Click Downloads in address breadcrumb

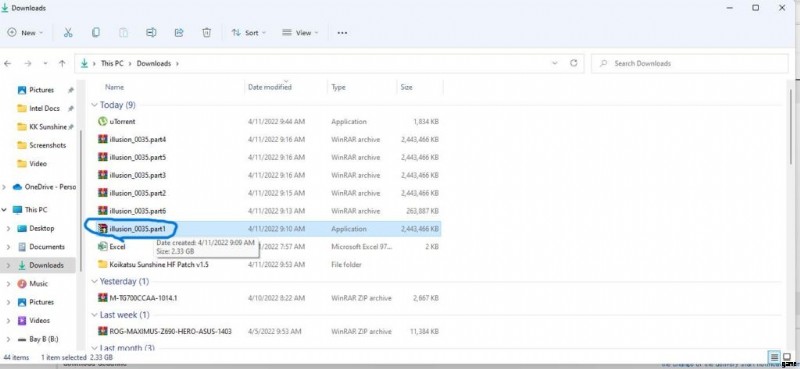coord(154,63)
